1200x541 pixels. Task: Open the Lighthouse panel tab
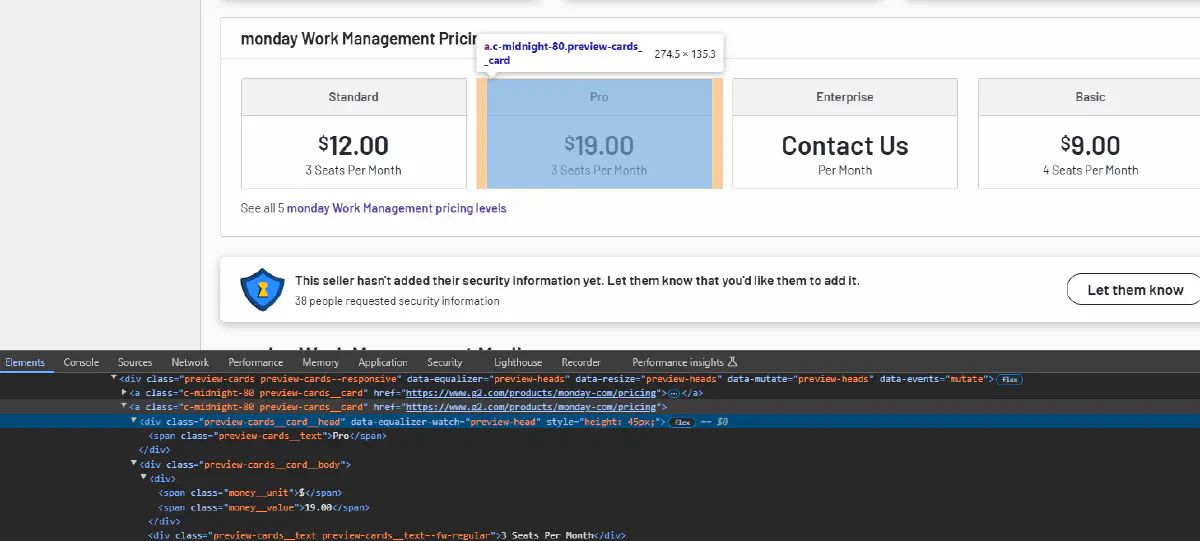pyautogui.click(x=517, y=362)
